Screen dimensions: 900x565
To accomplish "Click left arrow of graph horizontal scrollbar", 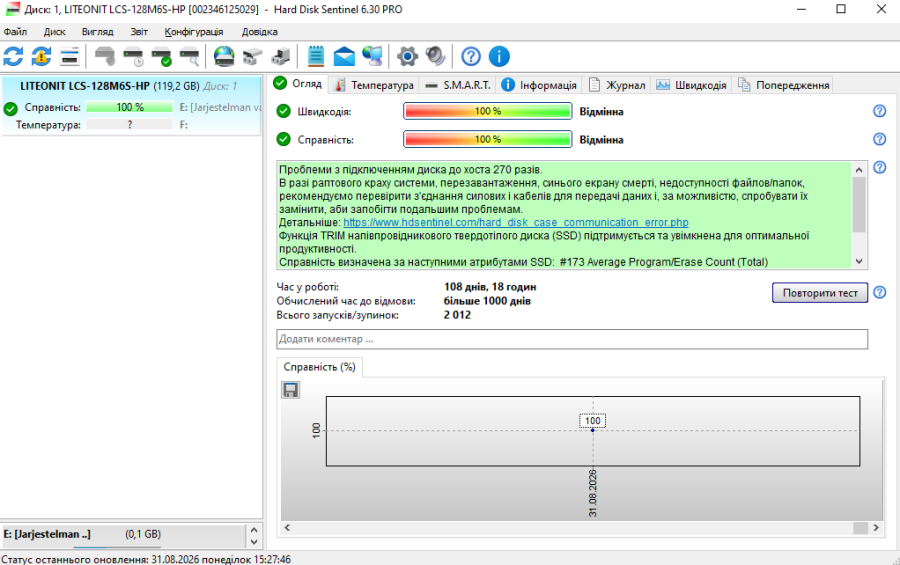I will (x=287, y=528).
